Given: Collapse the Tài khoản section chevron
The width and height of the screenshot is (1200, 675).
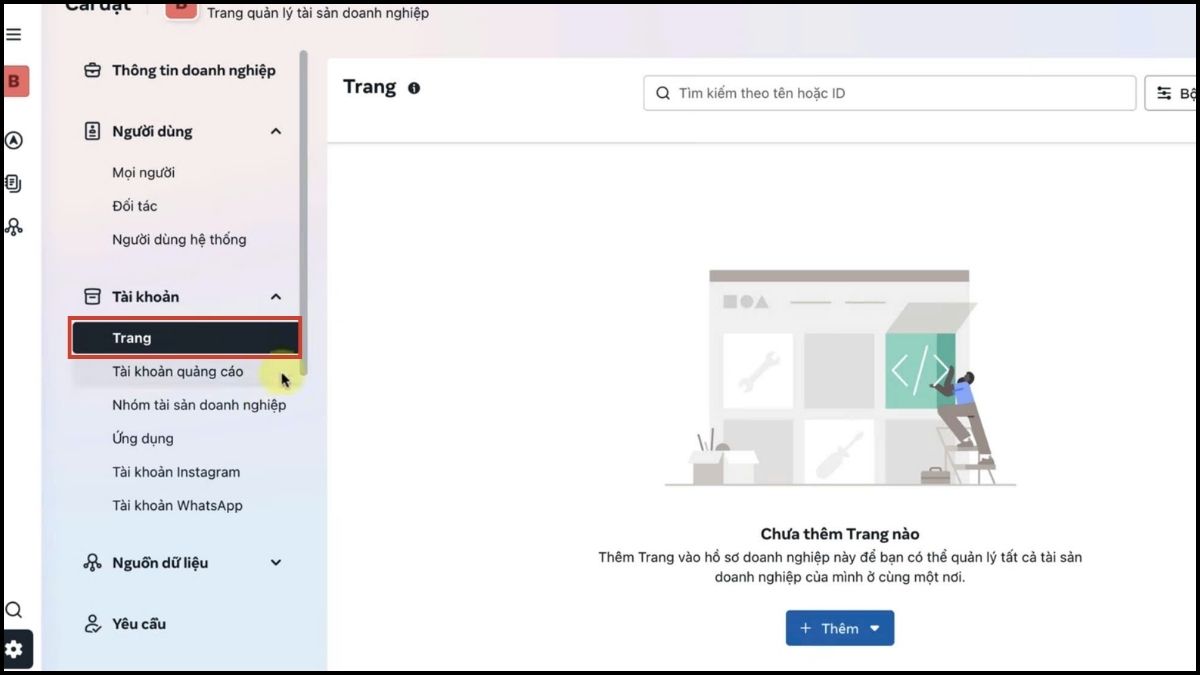Looking at the screenshot, I should pyautogui.click(x=276, y=296).
